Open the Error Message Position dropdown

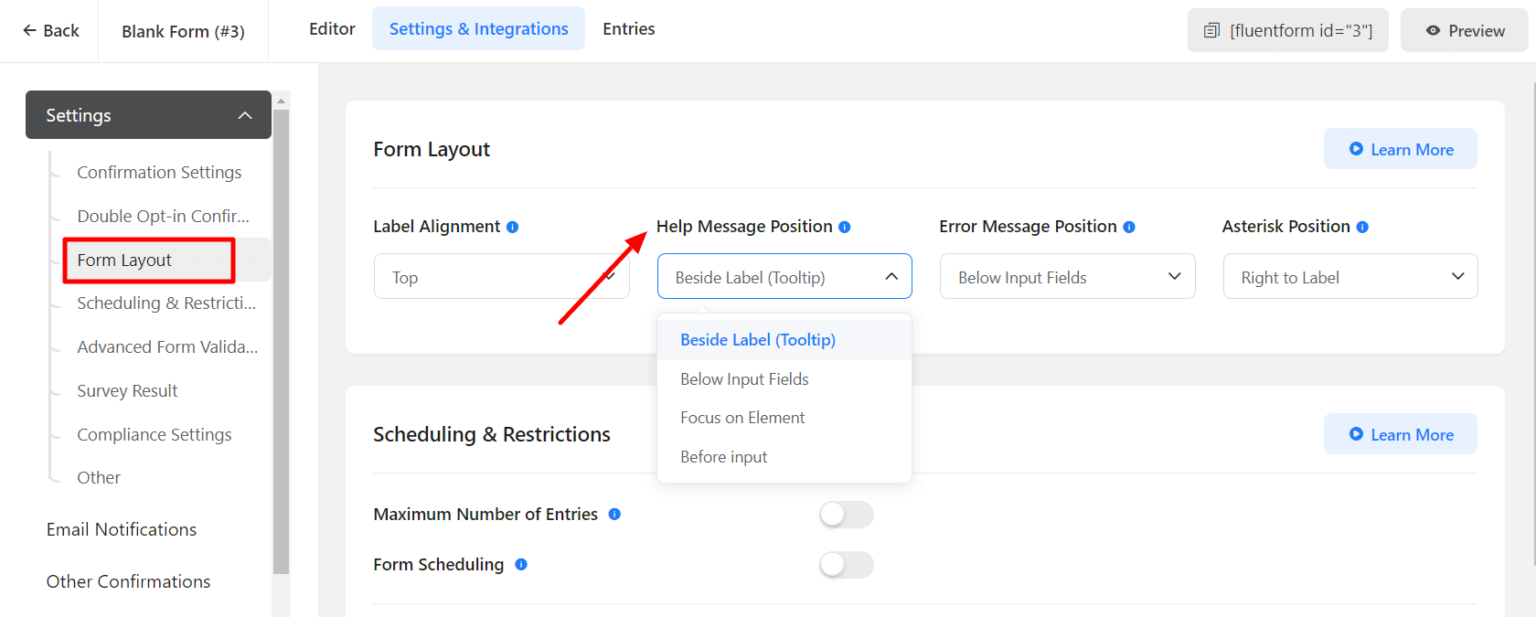point(1067,276)
